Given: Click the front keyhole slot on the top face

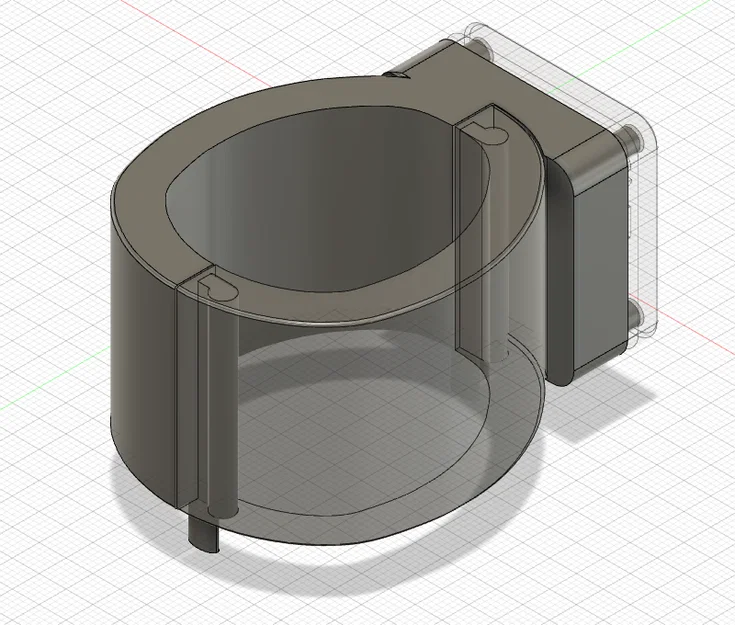Looking at the screenshot, I should tap(218, 289).
